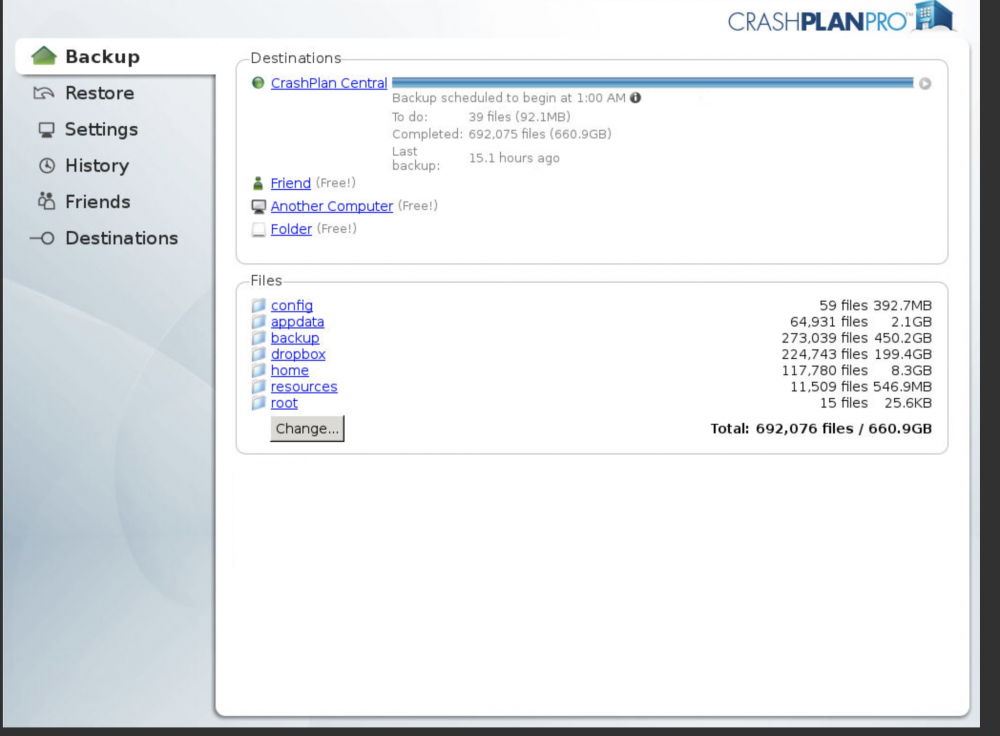1000x736 pixels.
Task: Select the 'Total: 692,076 files / 660.9GB' text
Action: tap(821, 429)
